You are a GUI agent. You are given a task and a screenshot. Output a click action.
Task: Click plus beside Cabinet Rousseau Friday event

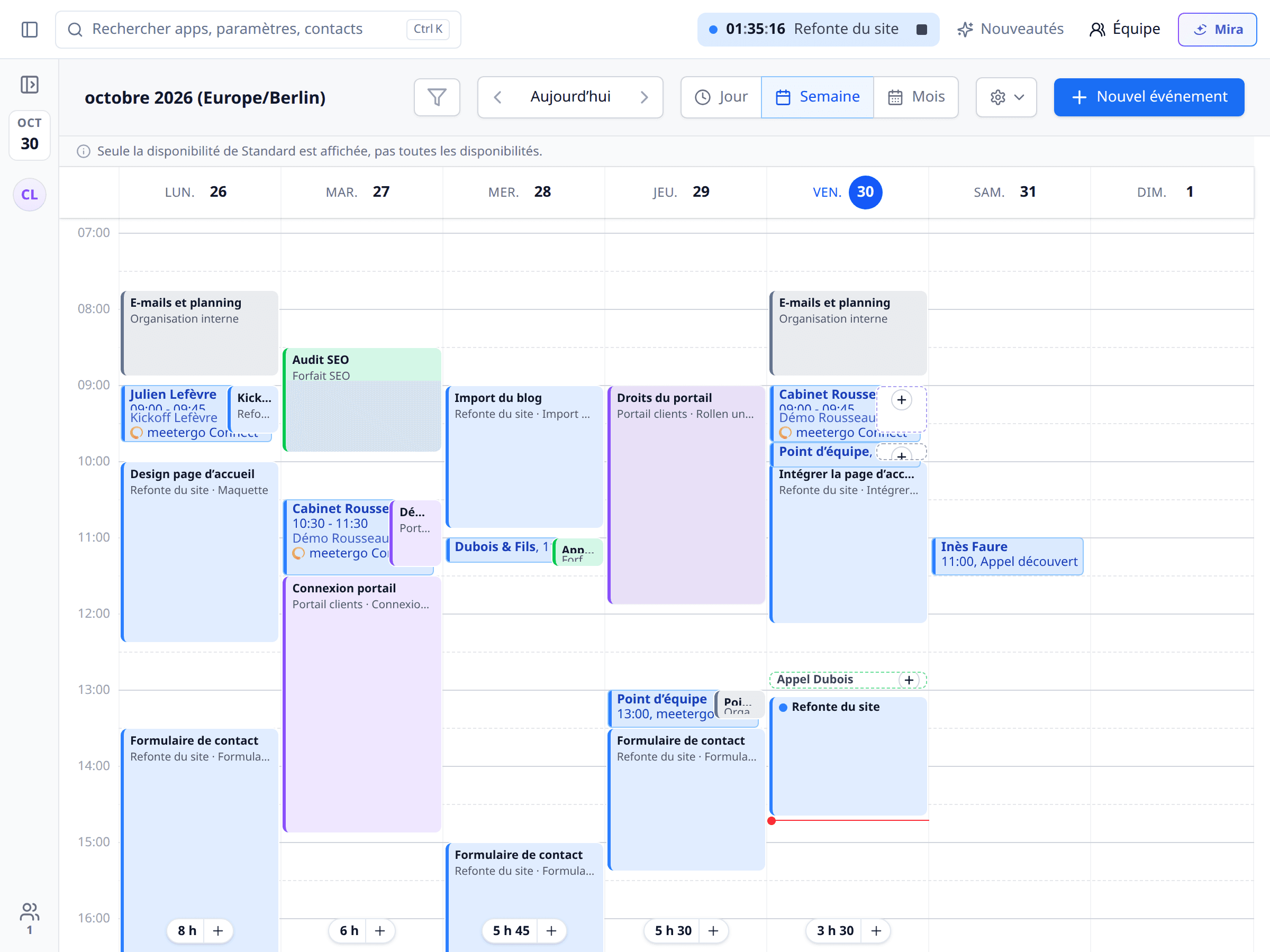[x=901, y=400]
